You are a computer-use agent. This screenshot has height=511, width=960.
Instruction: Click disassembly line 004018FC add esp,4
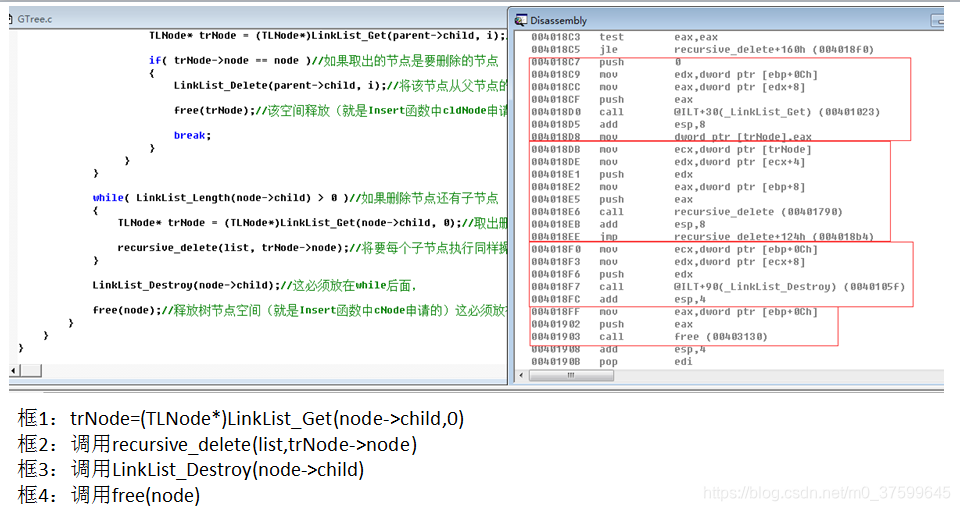[x=618, y=299]
